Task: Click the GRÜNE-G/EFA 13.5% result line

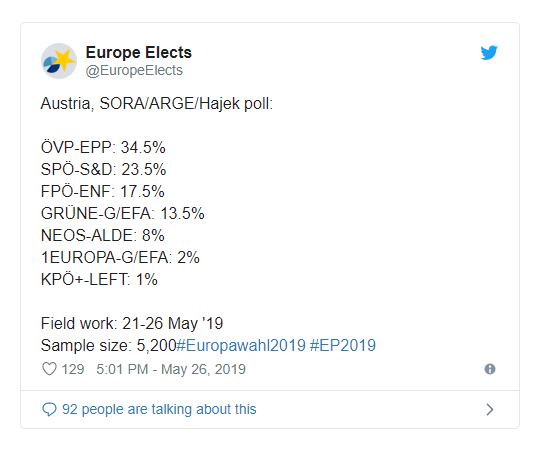Action: coord(123,213)
